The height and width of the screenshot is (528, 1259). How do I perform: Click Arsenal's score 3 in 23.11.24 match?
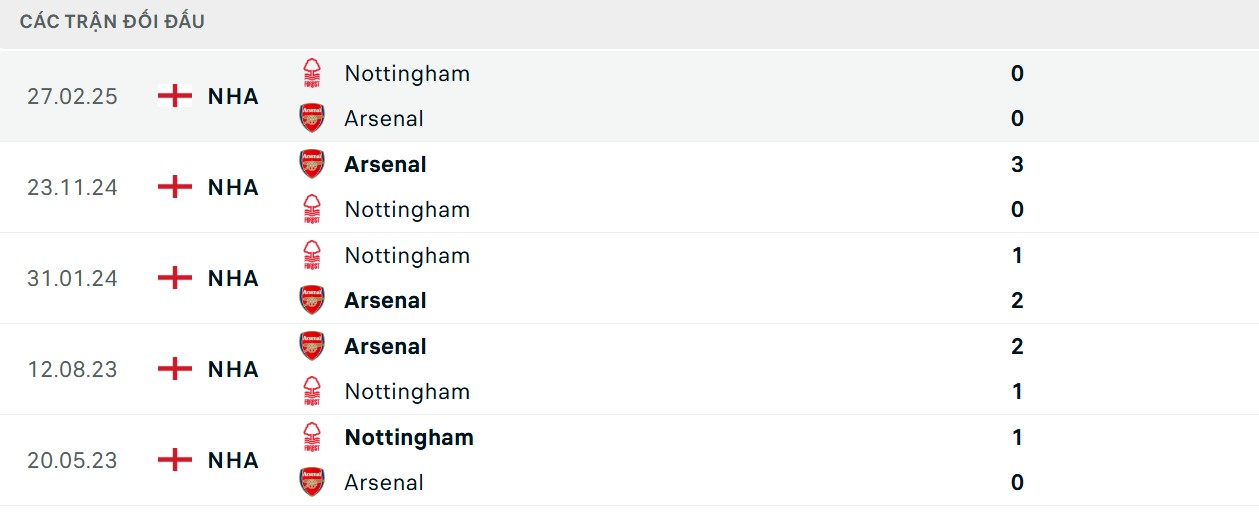tap(1017, 164)
